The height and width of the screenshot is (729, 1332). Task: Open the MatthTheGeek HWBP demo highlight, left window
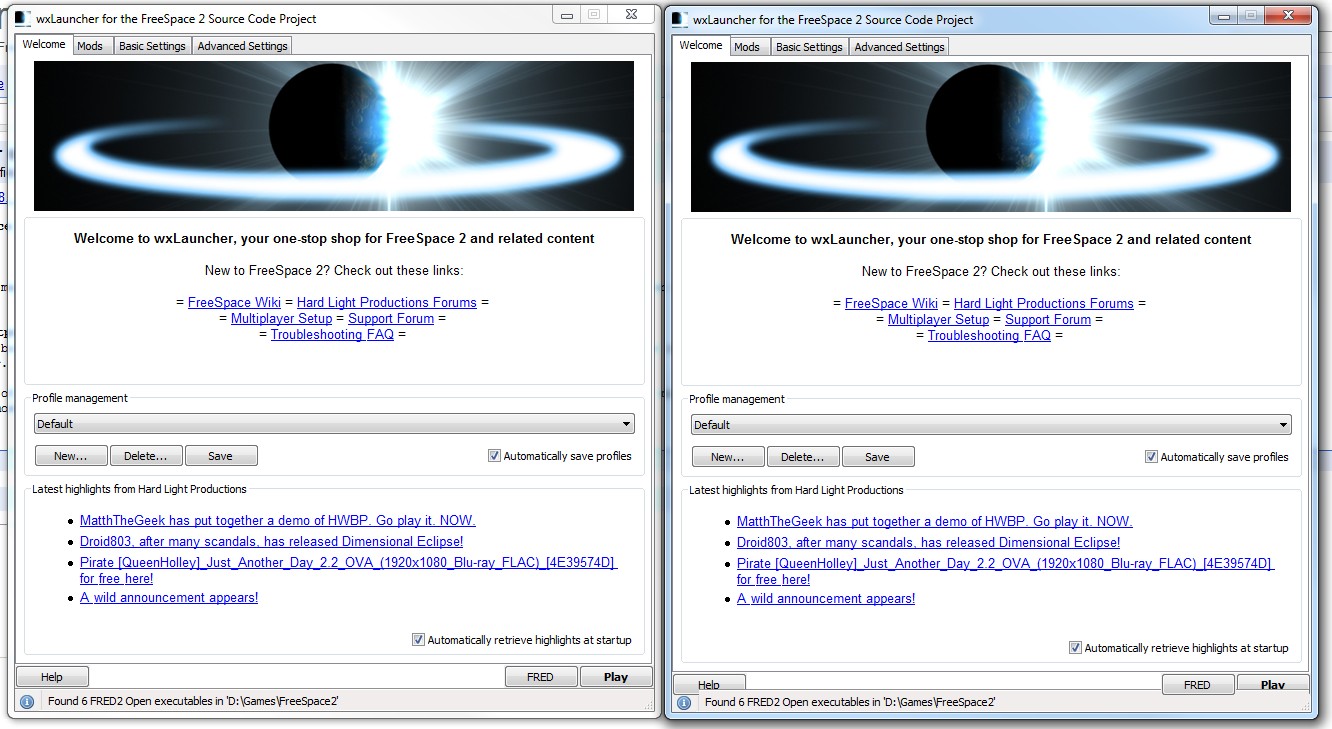(x=278, y=520)
